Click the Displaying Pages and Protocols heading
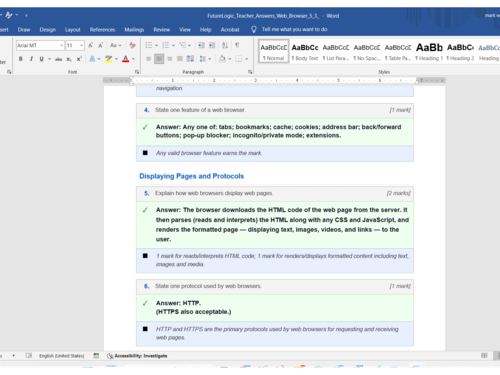 pyautogui.click(x=192, y=176)
